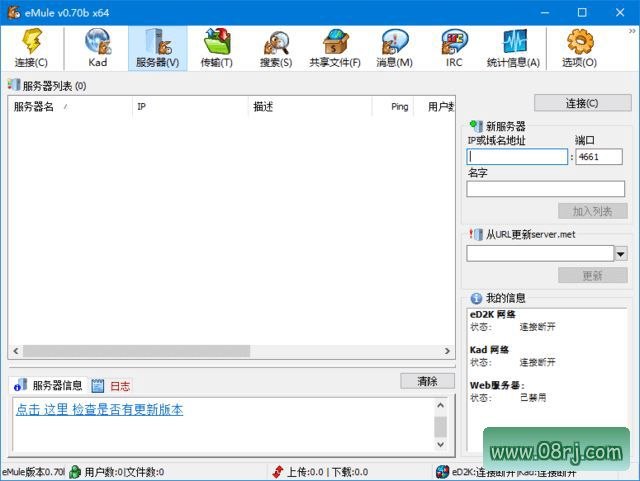Screen dimensions: 640x481
Task: Expand the toolbar overflow chevron
Action: (632, 31)
